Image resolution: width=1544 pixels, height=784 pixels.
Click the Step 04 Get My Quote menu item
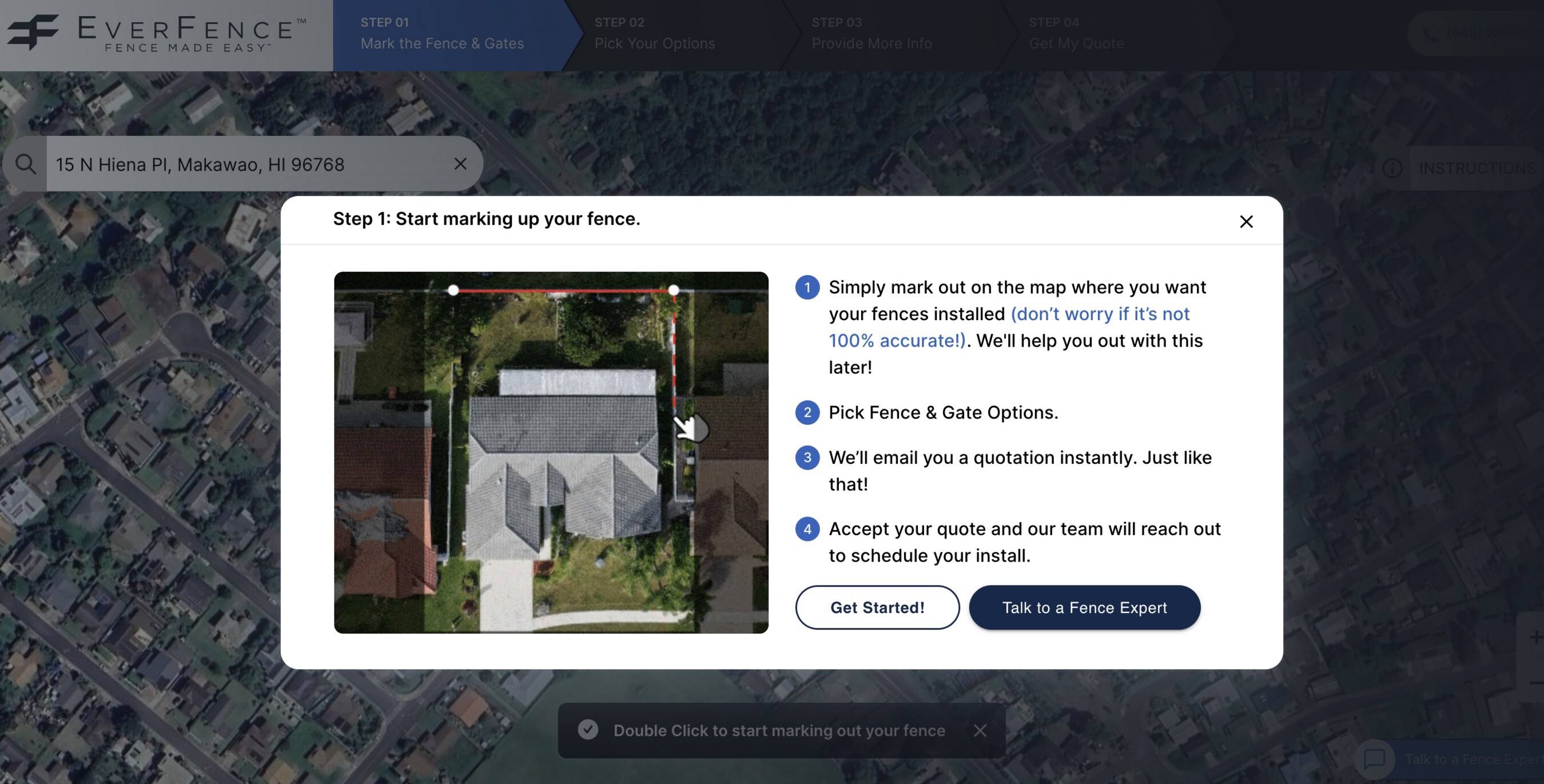point(1076,35)
